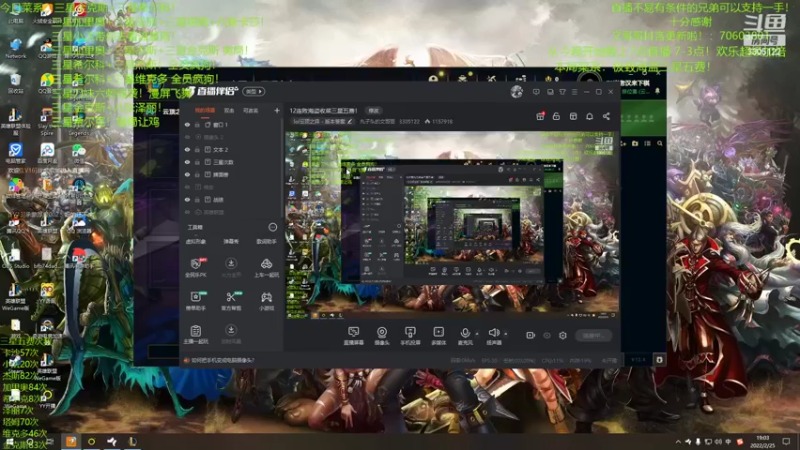
Task: Show the greyed 摄像头 2 source using eye
Action: point(187,137)
